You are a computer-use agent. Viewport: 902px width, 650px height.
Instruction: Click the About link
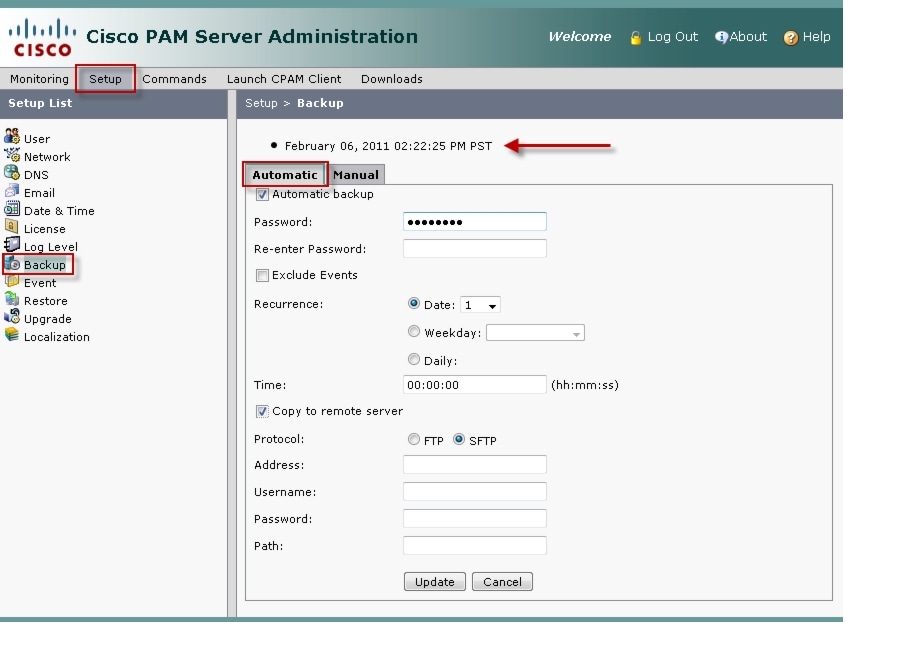tap(748, 37)
